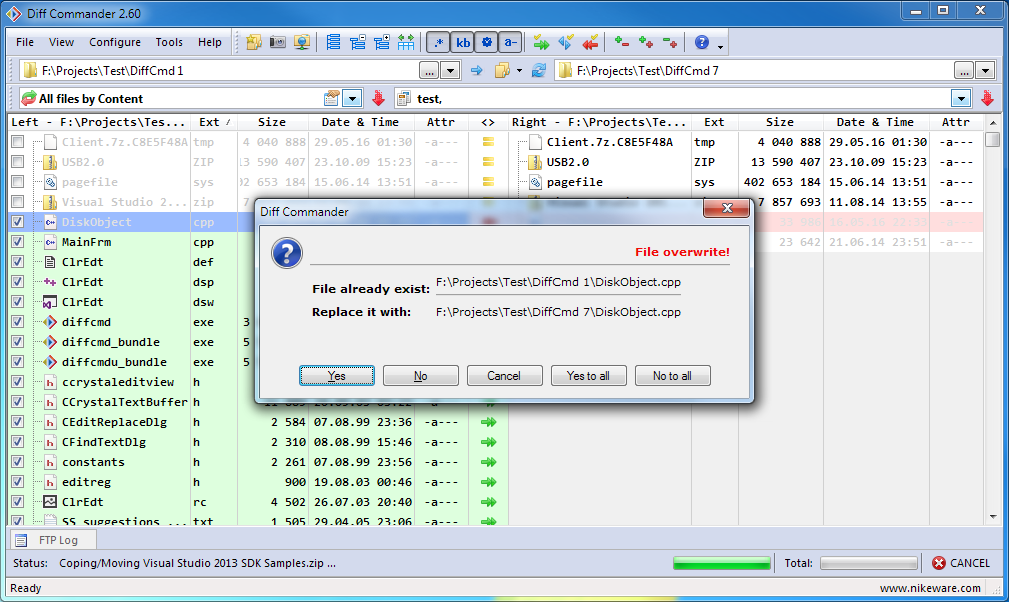Click the camera snapshot toolbar icon

click(278, 42)
